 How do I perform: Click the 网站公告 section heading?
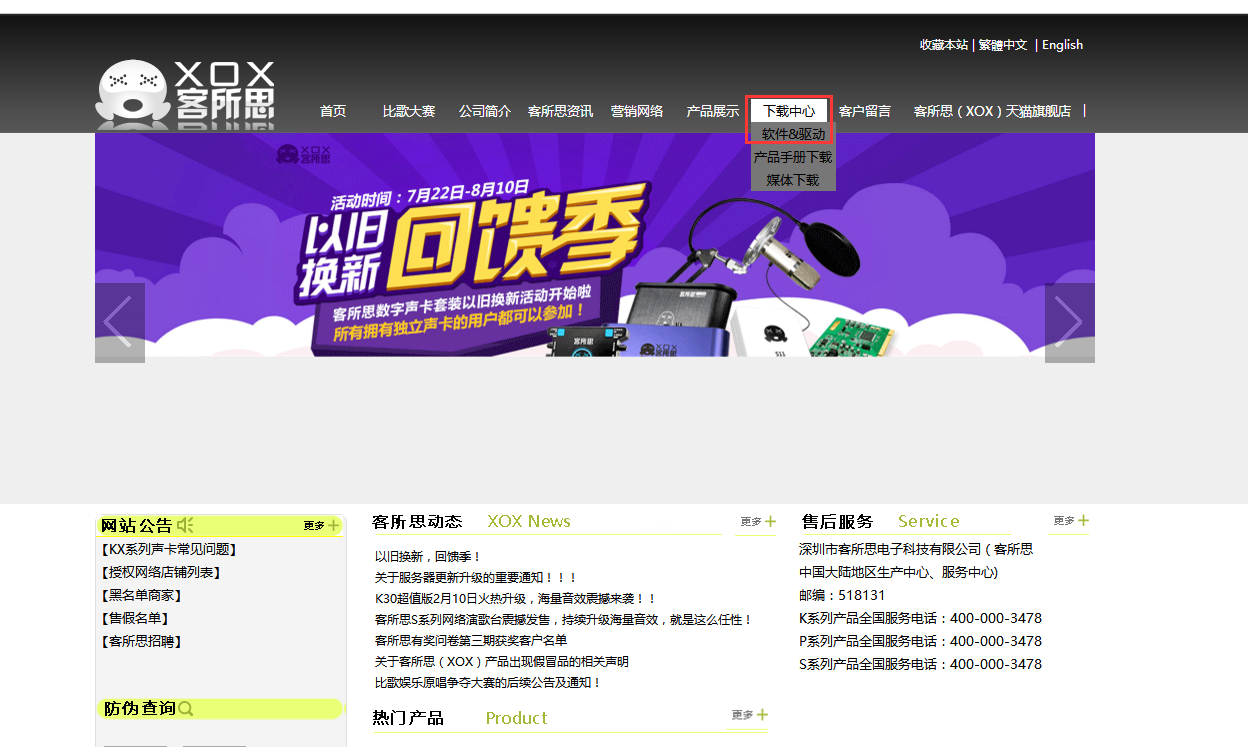pyautogui.click(x=136, y=525)
